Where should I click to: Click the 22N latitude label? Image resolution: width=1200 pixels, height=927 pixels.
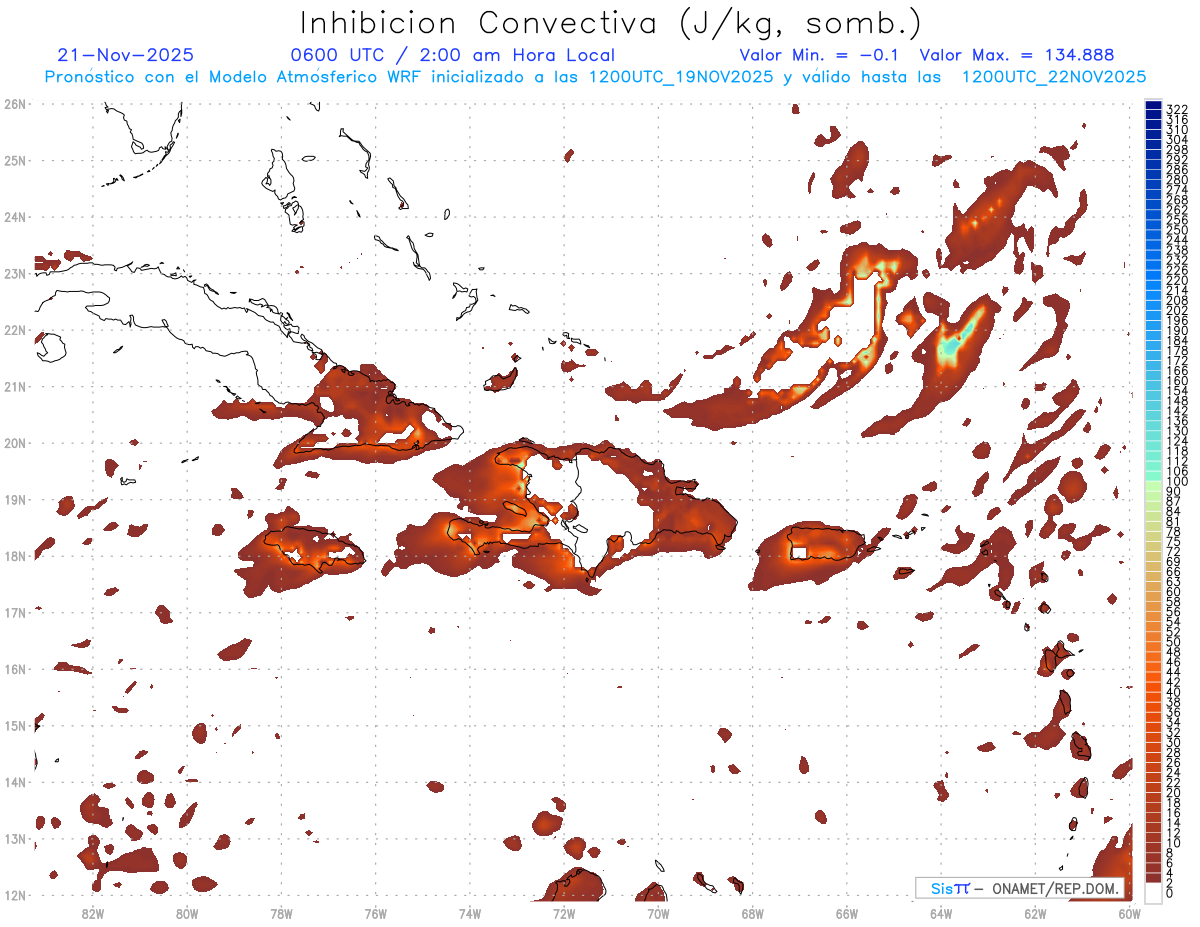click(x=15, y=330)
